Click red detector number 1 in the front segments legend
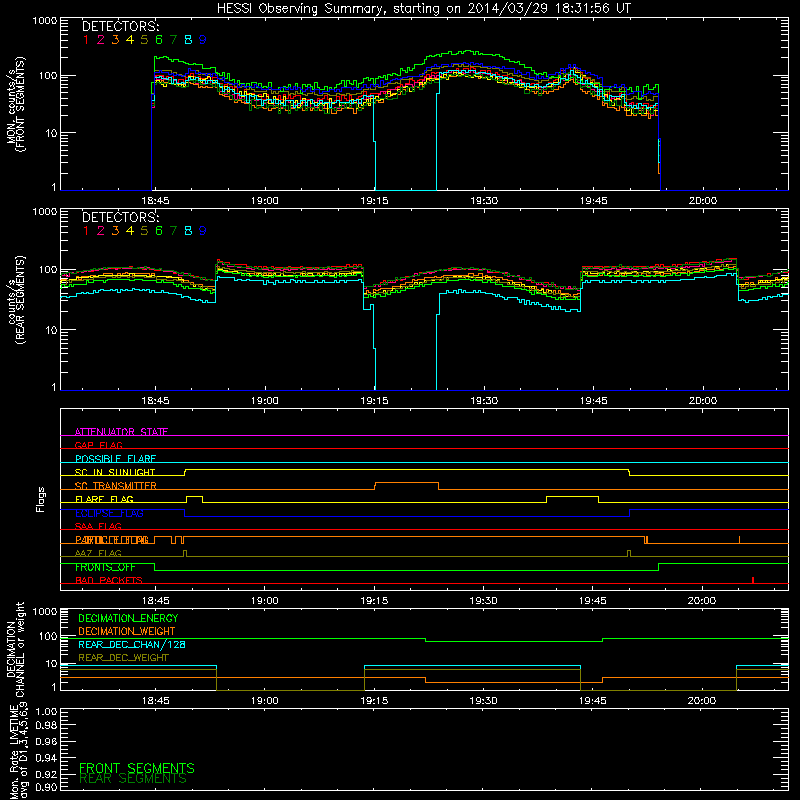 86,40
